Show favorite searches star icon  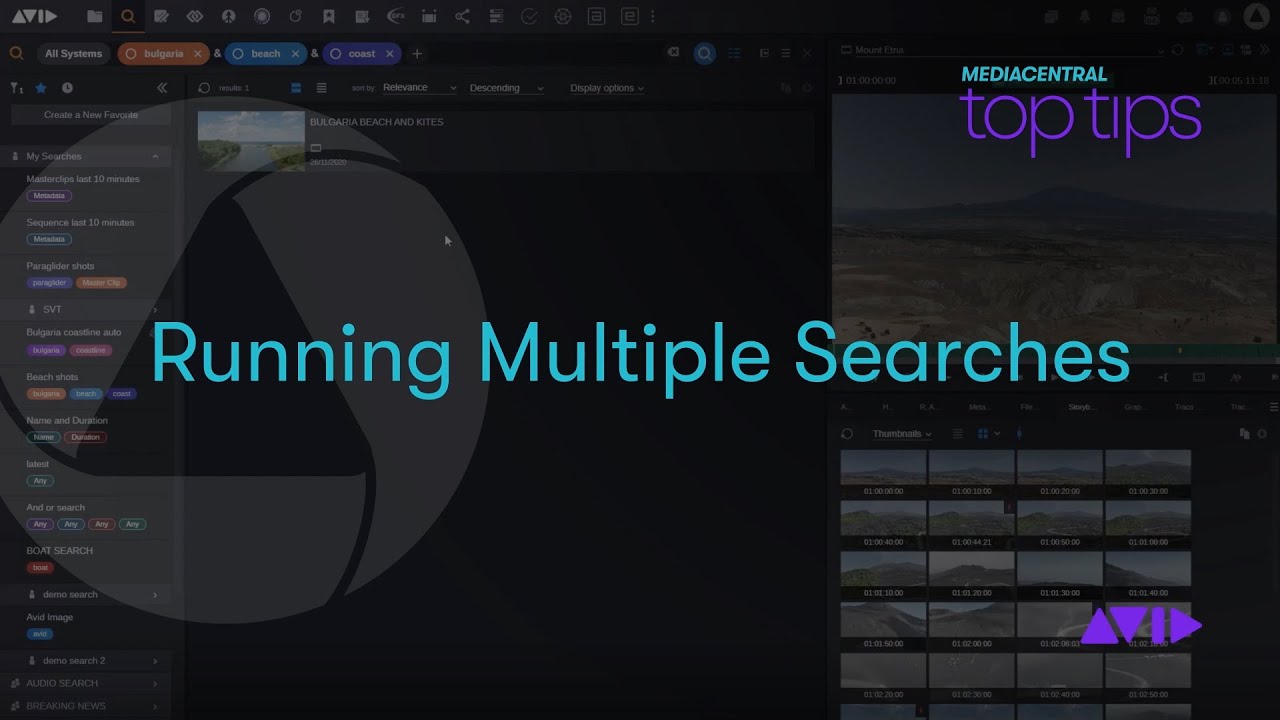41,88
